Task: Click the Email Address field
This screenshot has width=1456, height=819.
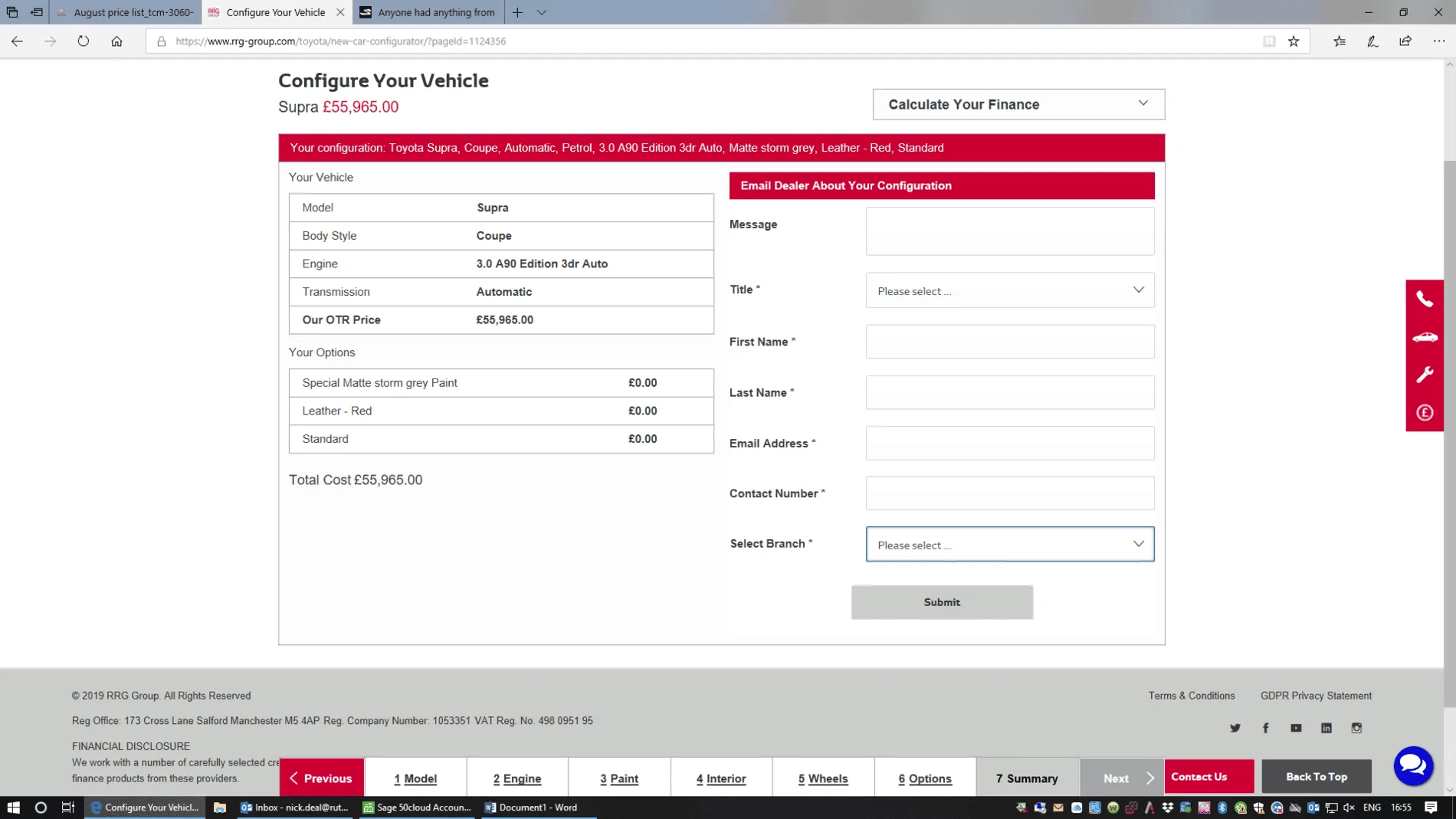Action: (x=1010, y=443)
